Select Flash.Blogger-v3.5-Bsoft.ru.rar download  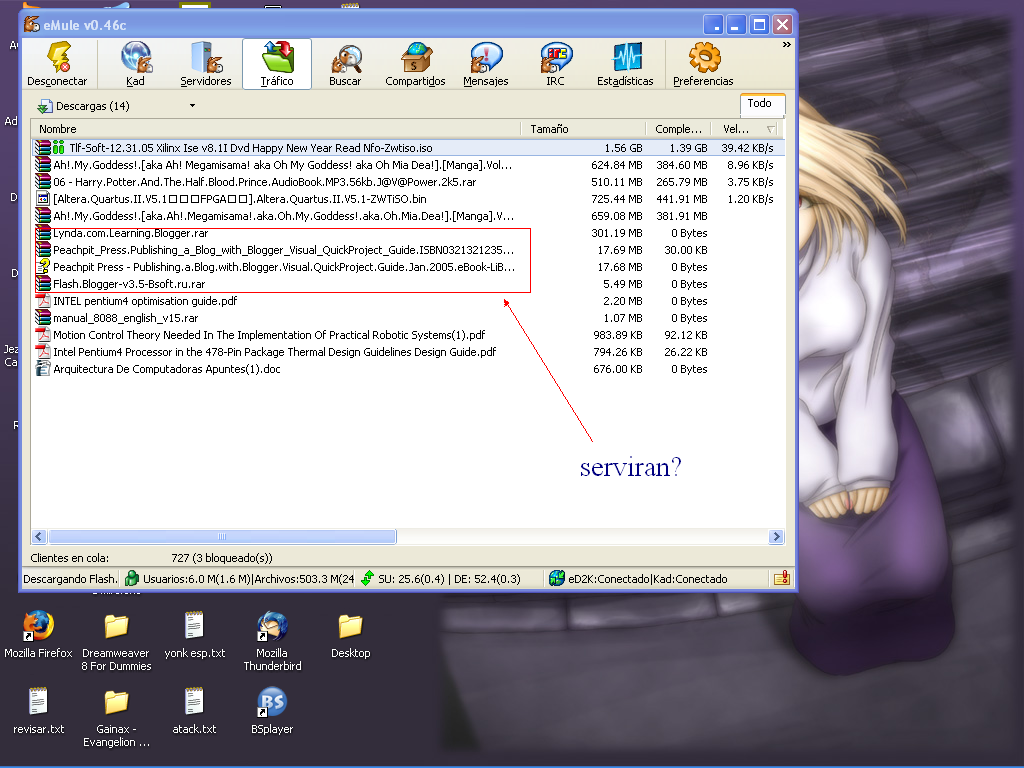408,284
